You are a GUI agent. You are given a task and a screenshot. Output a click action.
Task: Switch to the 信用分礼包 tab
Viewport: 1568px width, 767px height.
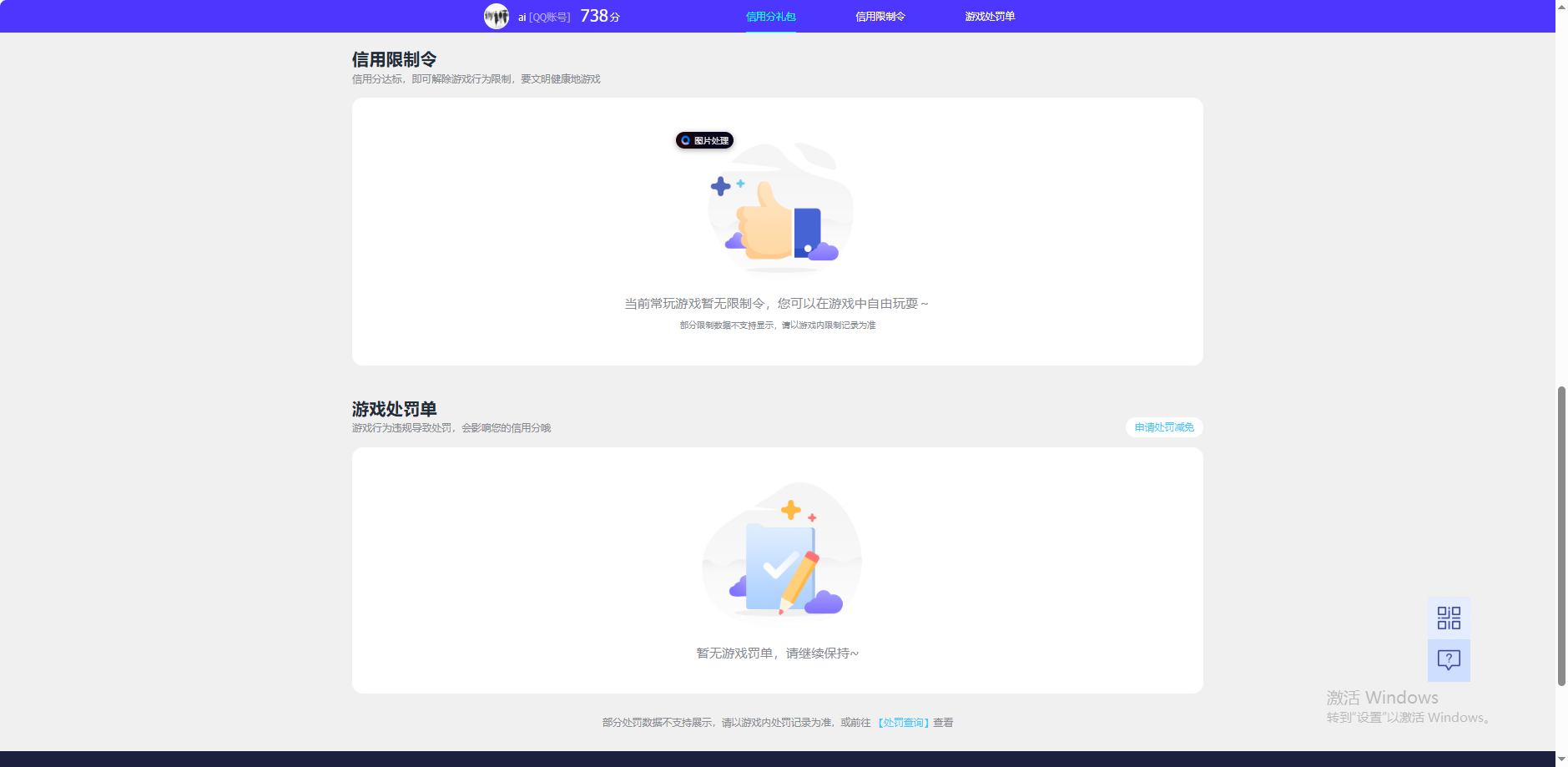pos(770,17)
